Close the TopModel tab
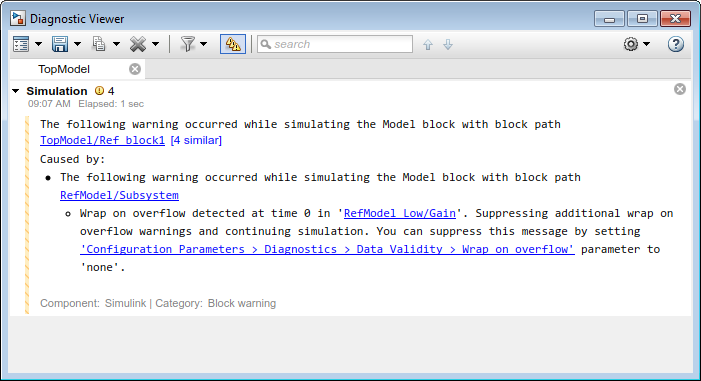This screenshot has width=701, height=381. click(135, 69)
